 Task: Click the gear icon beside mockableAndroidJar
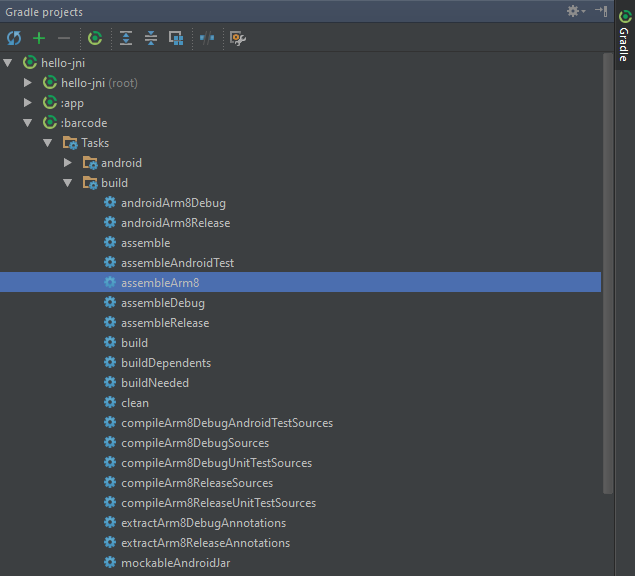110,563
